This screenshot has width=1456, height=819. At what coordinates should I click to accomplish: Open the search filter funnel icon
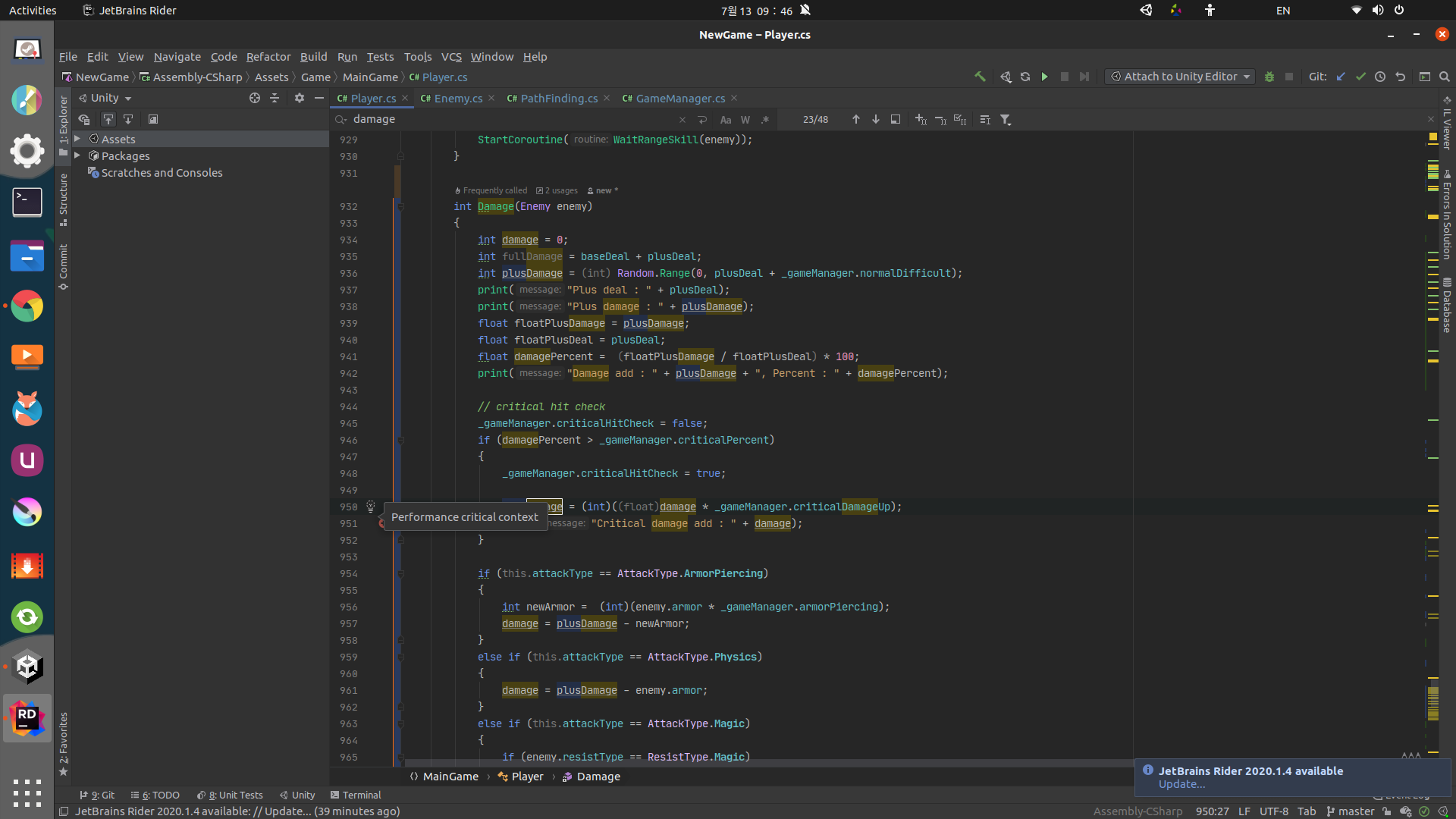pos(1006,120)
